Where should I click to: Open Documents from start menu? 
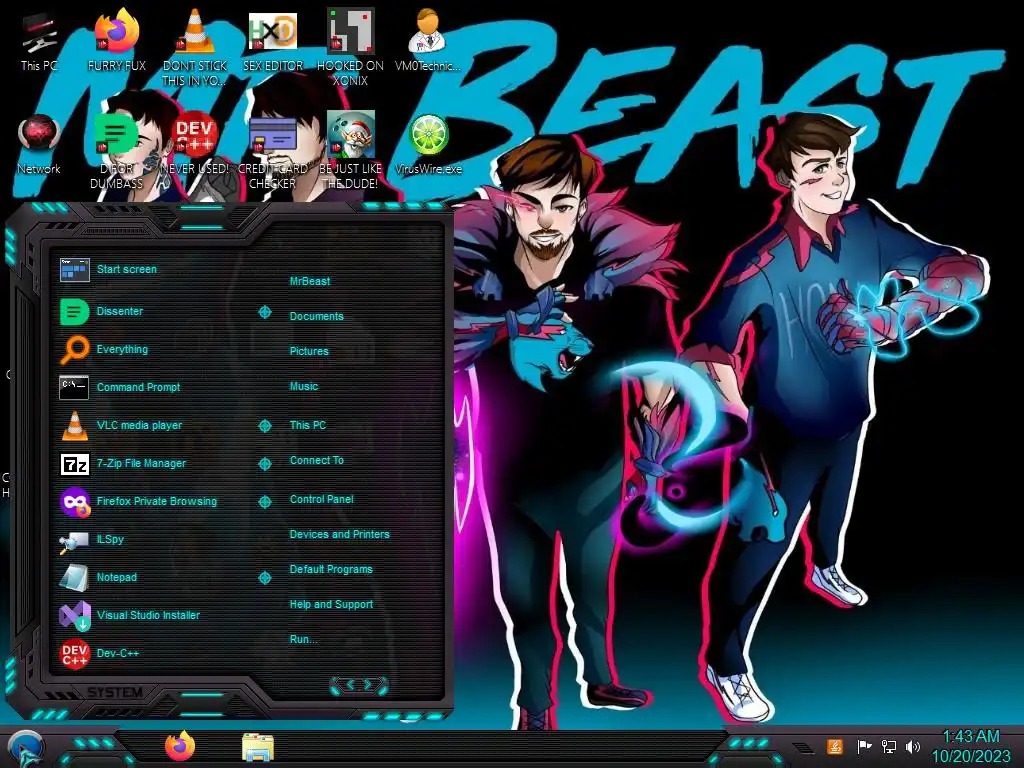coord(316,316)
